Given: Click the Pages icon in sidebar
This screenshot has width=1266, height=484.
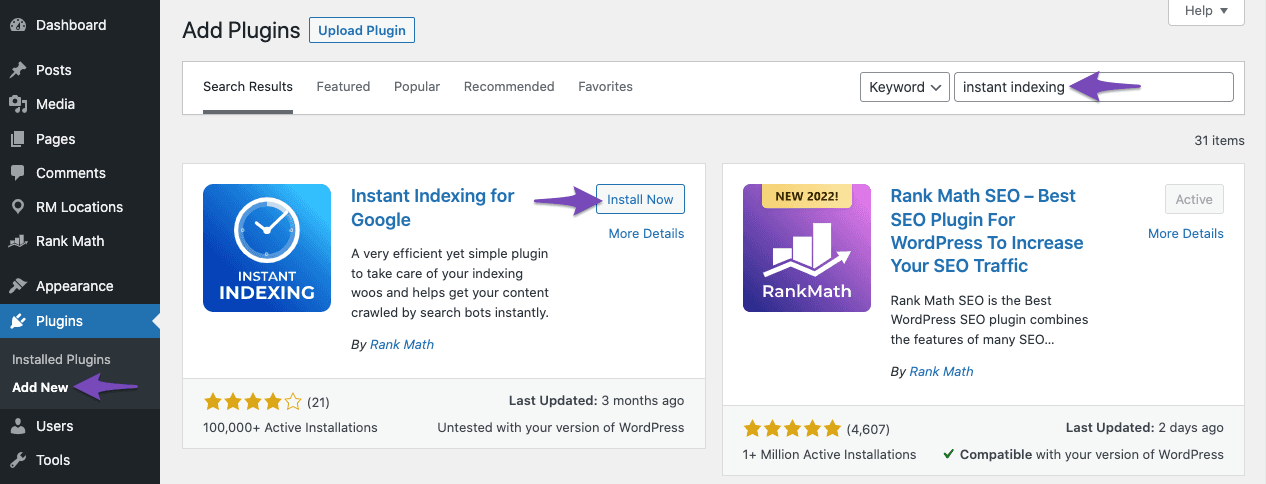Looking at the screenshot, I should pyautogui.click(x=17, y=139).
